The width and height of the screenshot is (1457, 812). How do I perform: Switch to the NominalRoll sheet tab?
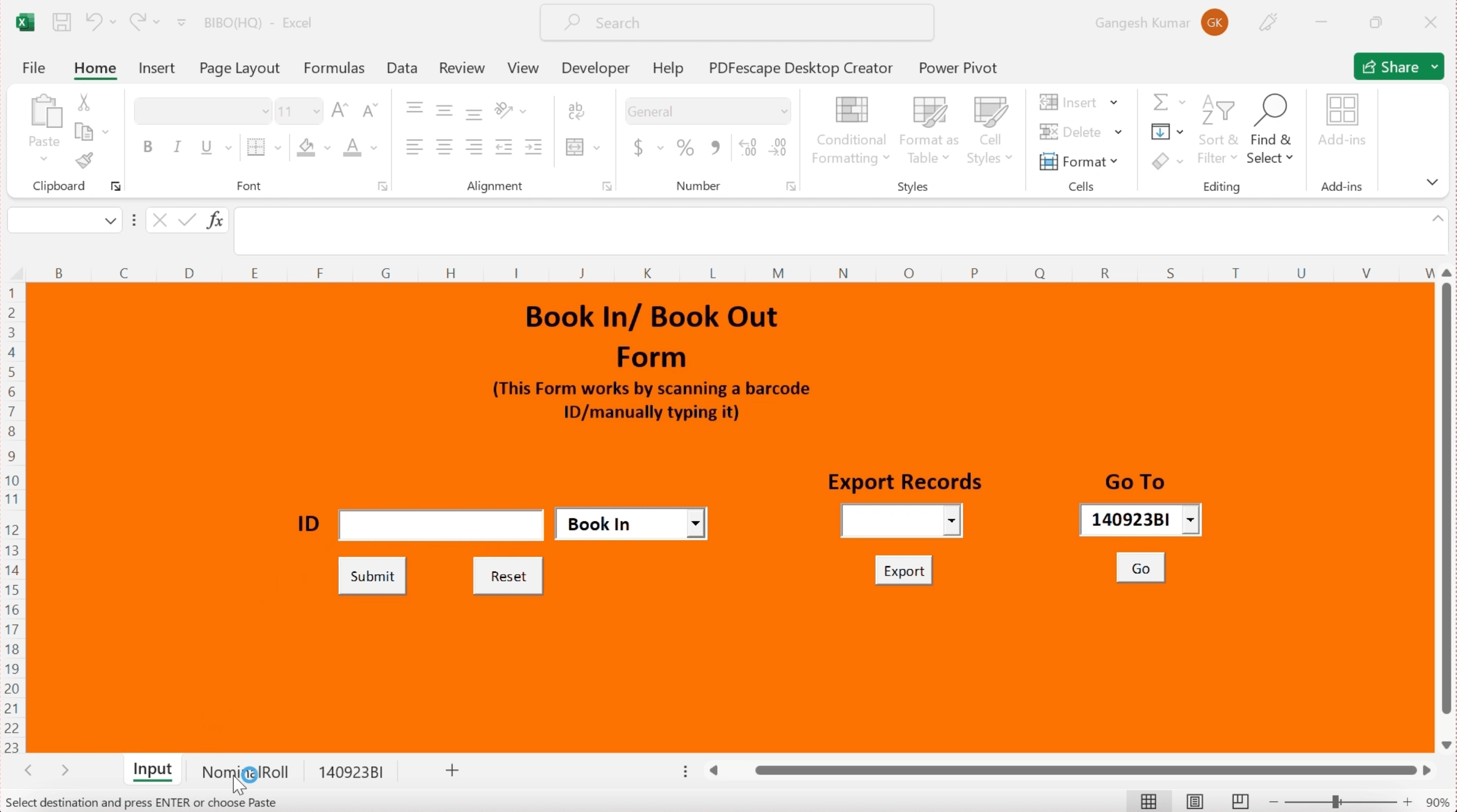tap(245, 772)
